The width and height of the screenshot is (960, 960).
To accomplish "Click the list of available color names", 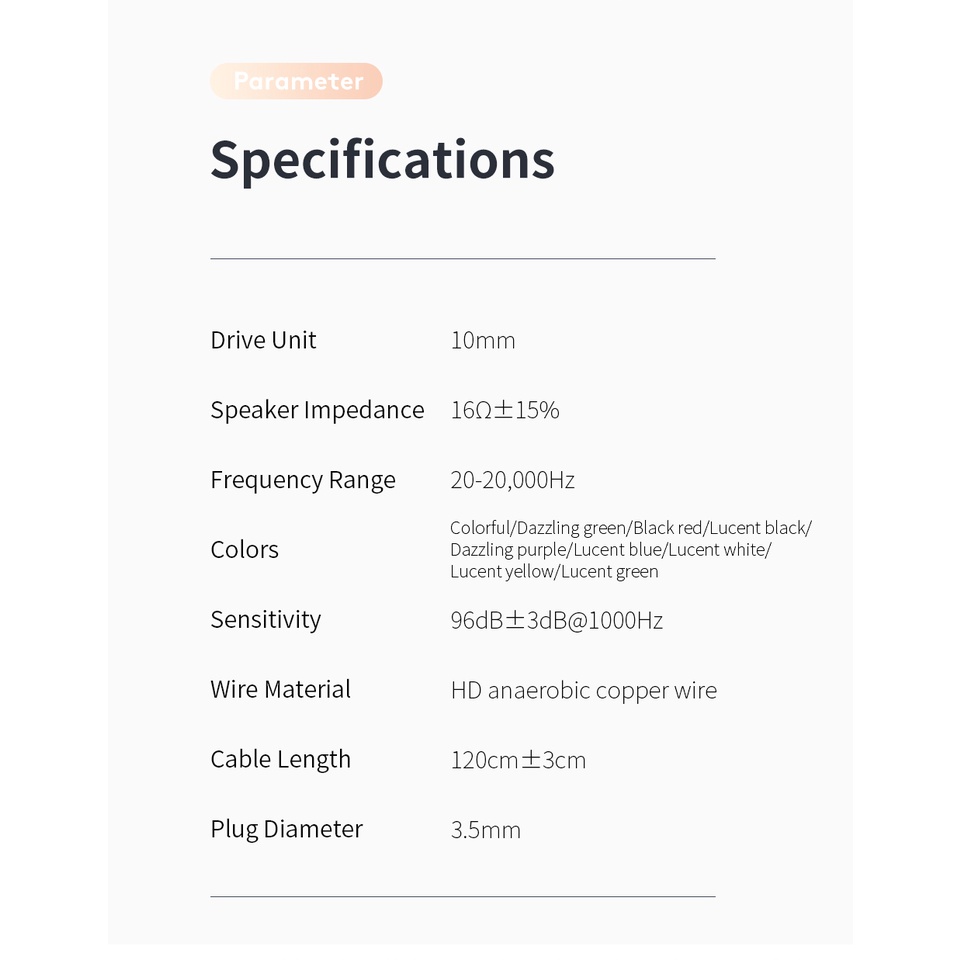I will (x=630, y=550).
